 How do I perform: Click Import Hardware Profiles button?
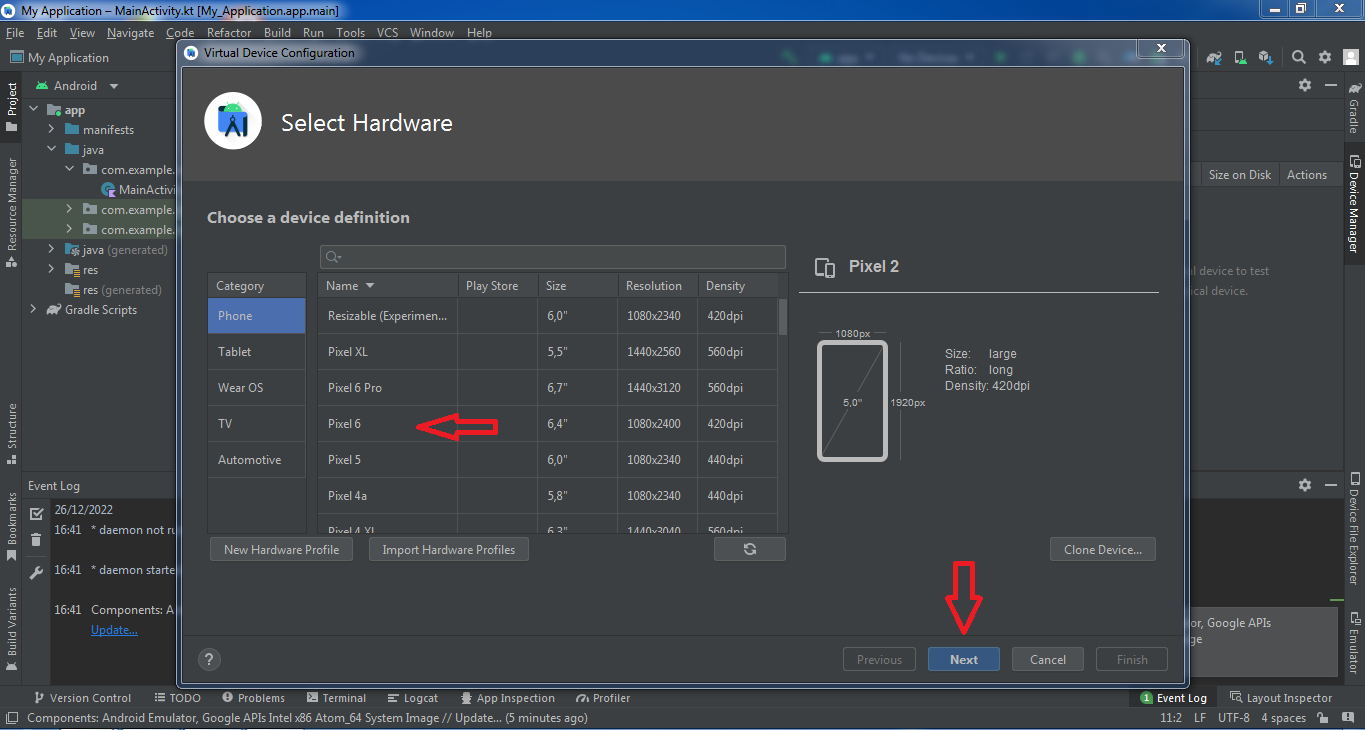click(449, 549)
